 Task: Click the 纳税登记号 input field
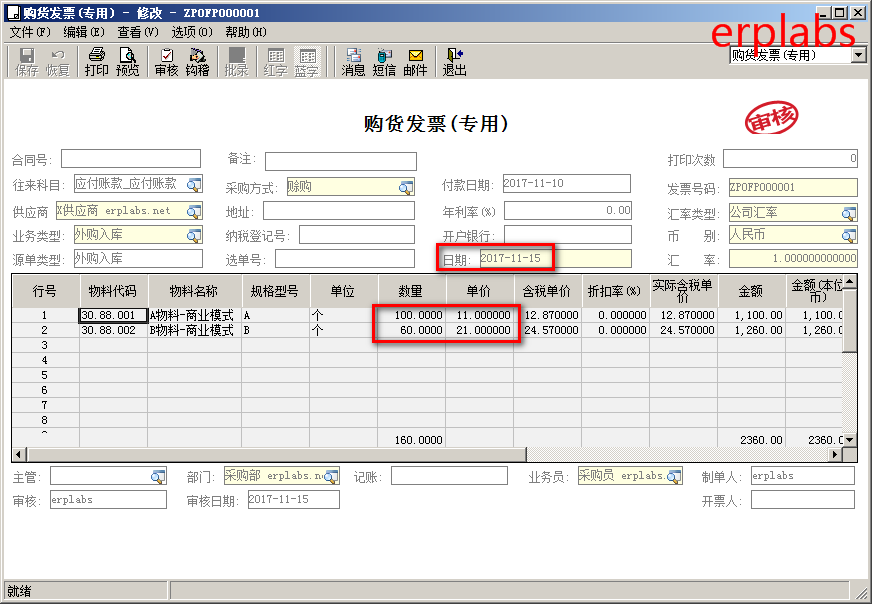pos(357,235)
